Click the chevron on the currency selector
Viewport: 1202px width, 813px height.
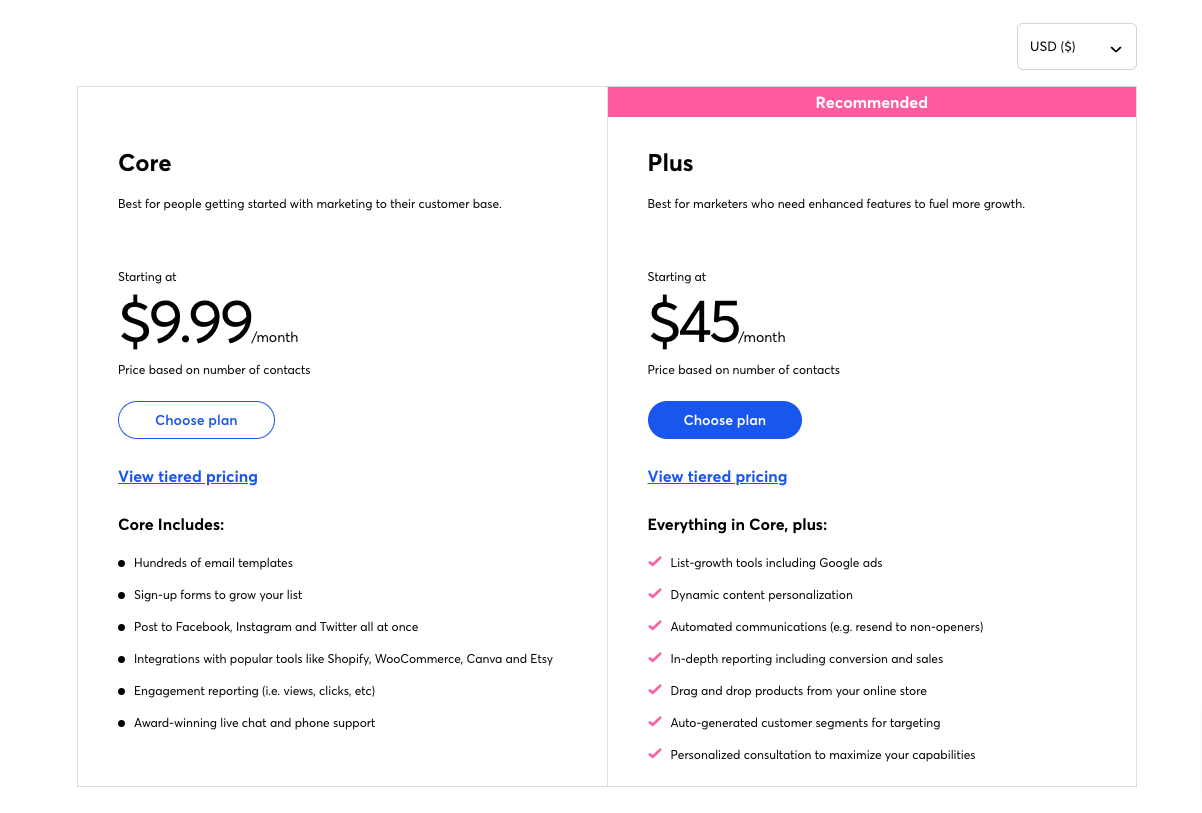point(1115,46)
